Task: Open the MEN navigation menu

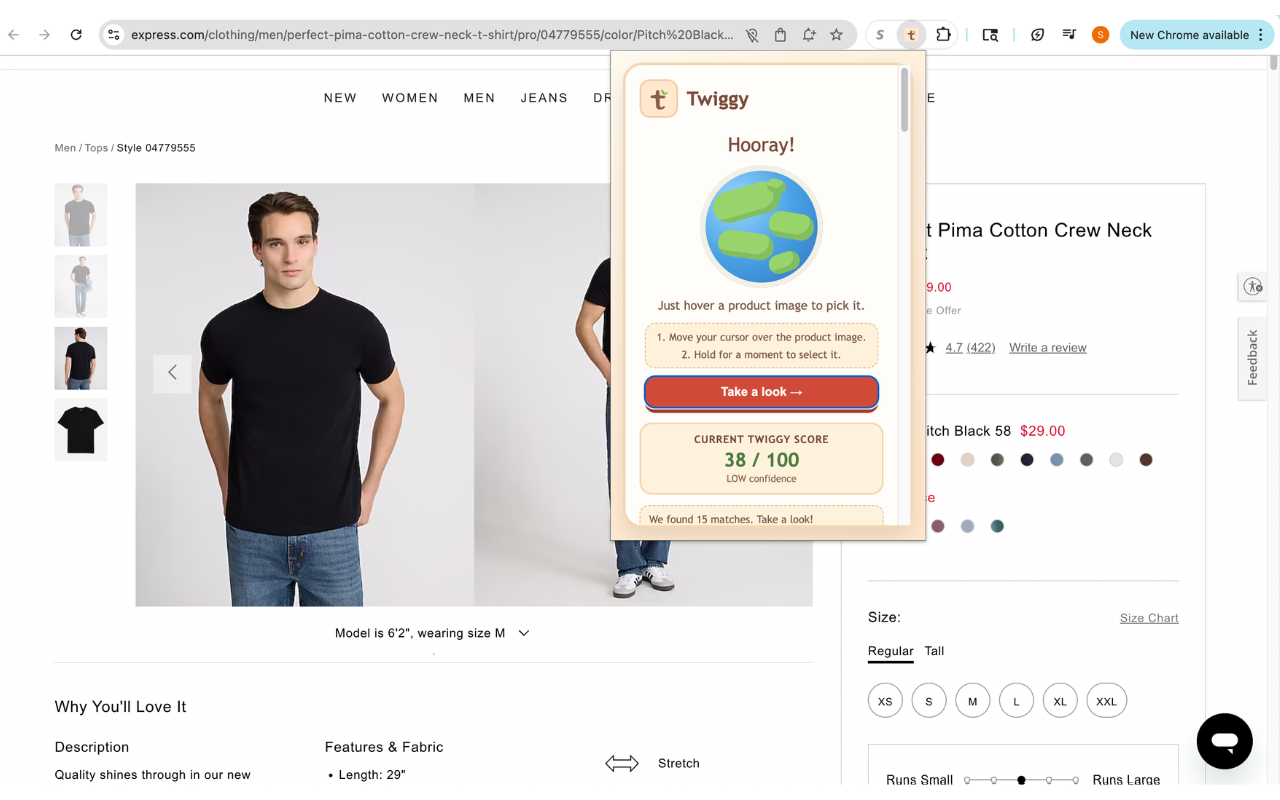Action: coord(479,97)
